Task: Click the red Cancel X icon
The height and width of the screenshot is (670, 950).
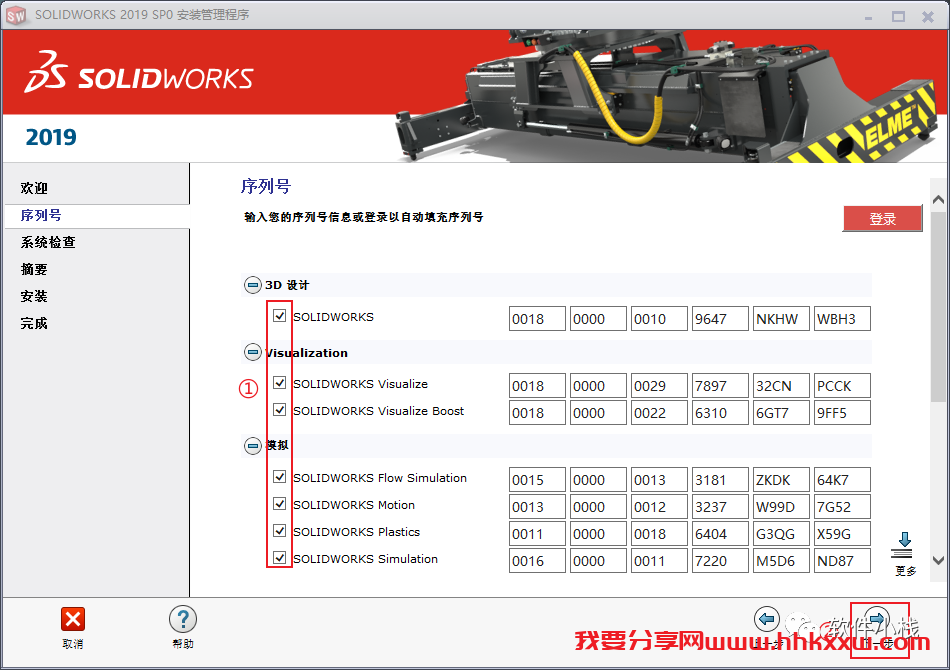Action: pyautogui.click(x=73, y=619)
